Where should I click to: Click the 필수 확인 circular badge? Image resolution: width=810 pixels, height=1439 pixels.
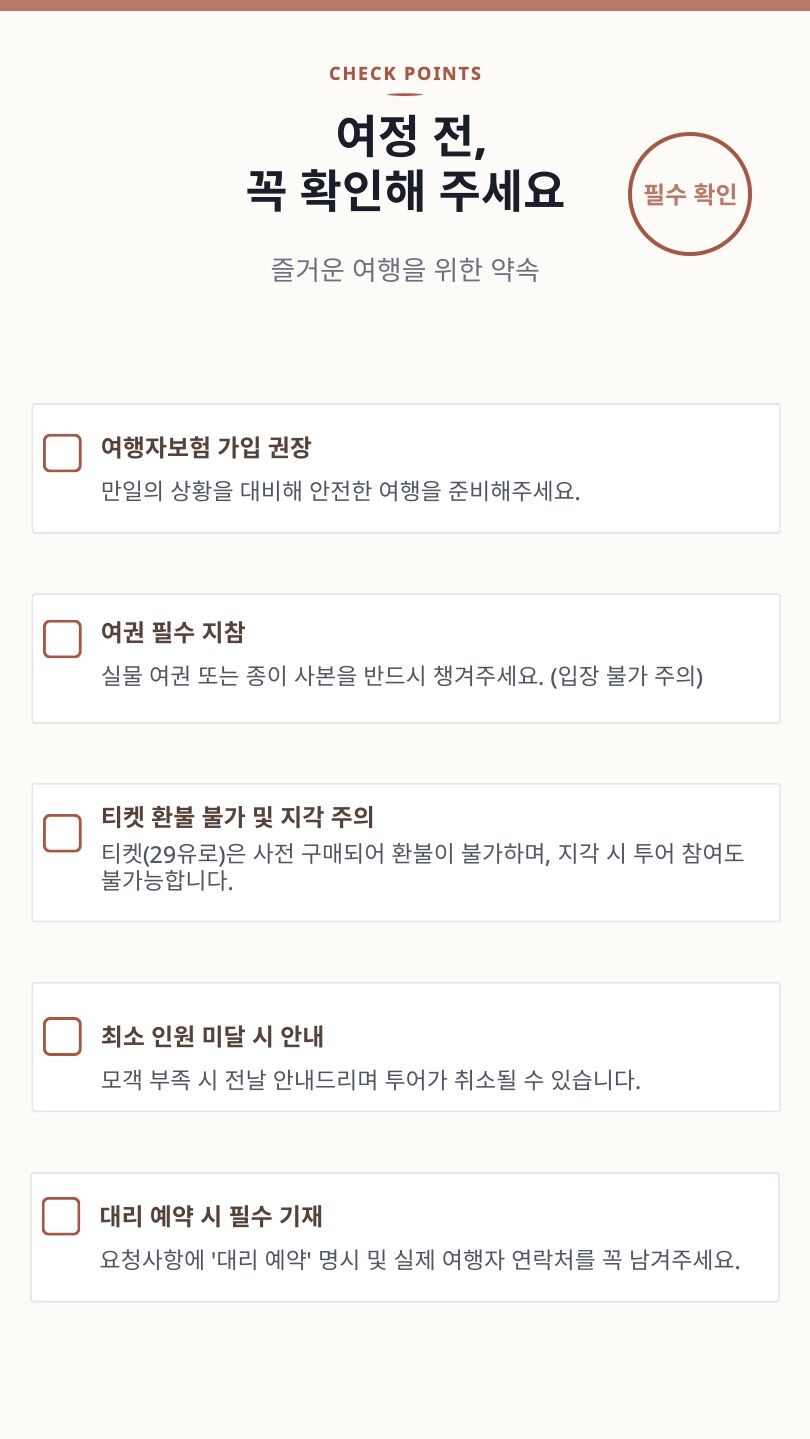click(x=689, y=194)
